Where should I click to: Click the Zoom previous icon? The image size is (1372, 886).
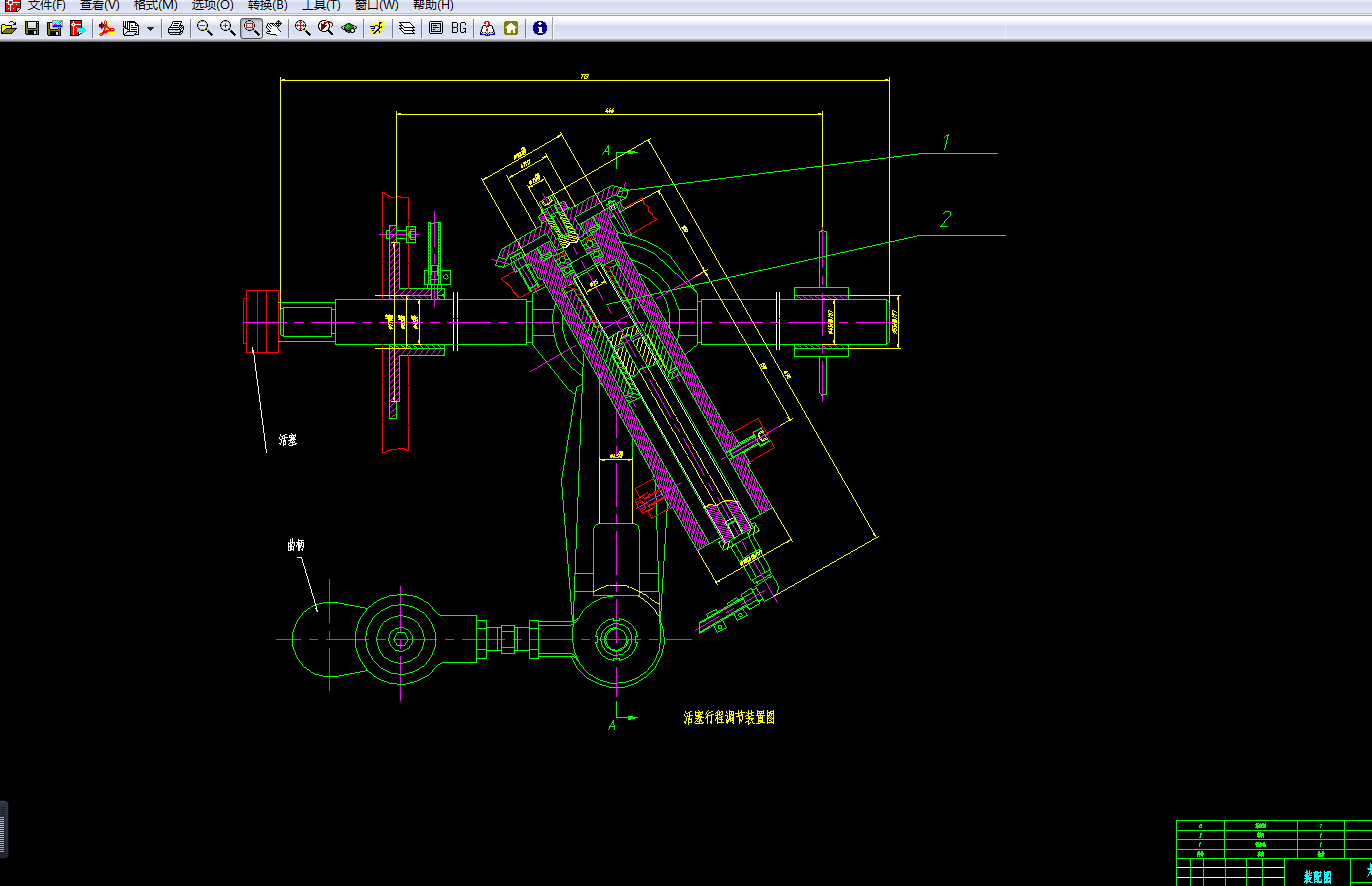pyautogui.click(x=326, y=28)
